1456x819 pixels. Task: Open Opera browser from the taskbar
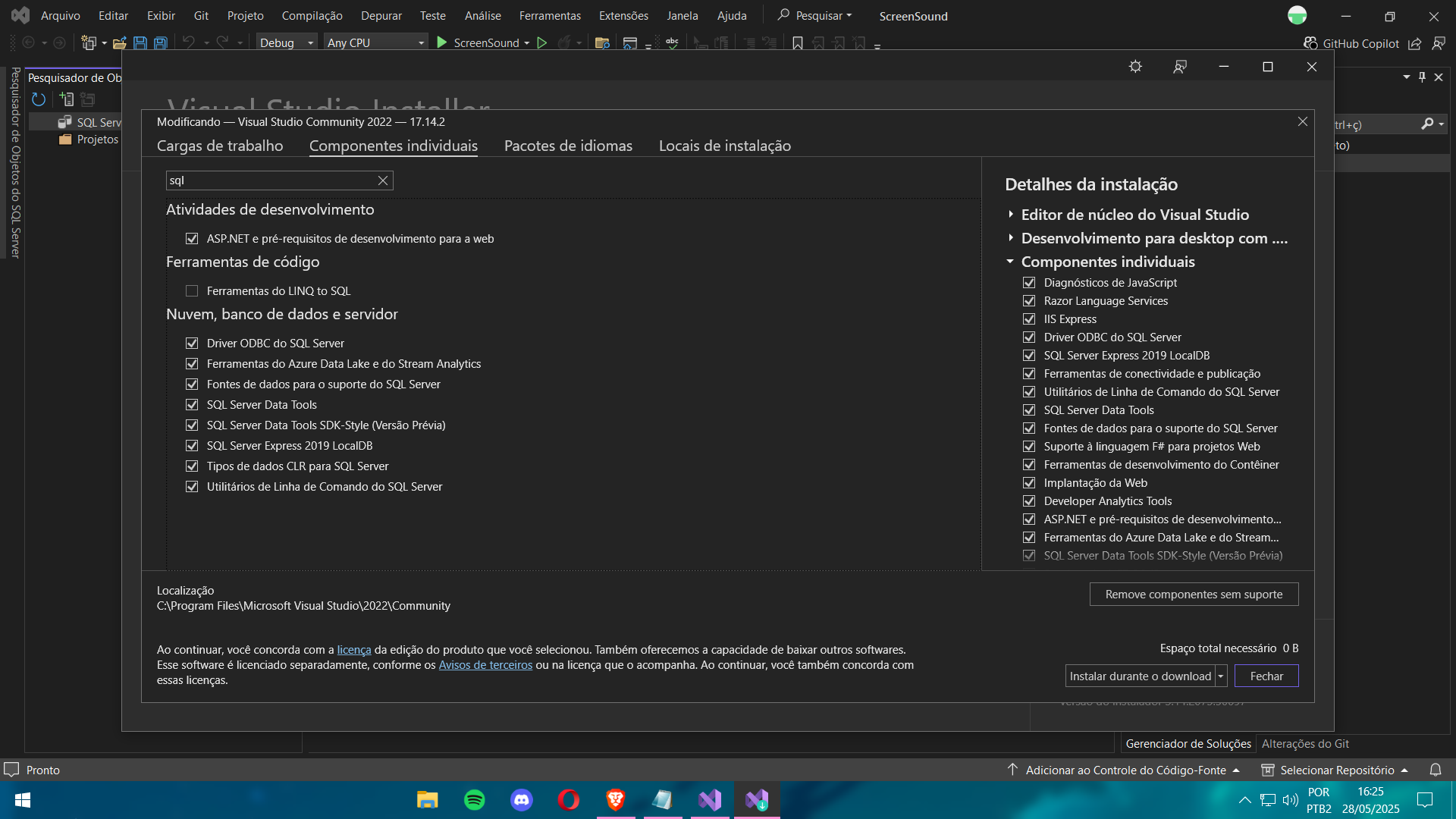(x=569, y=800)
